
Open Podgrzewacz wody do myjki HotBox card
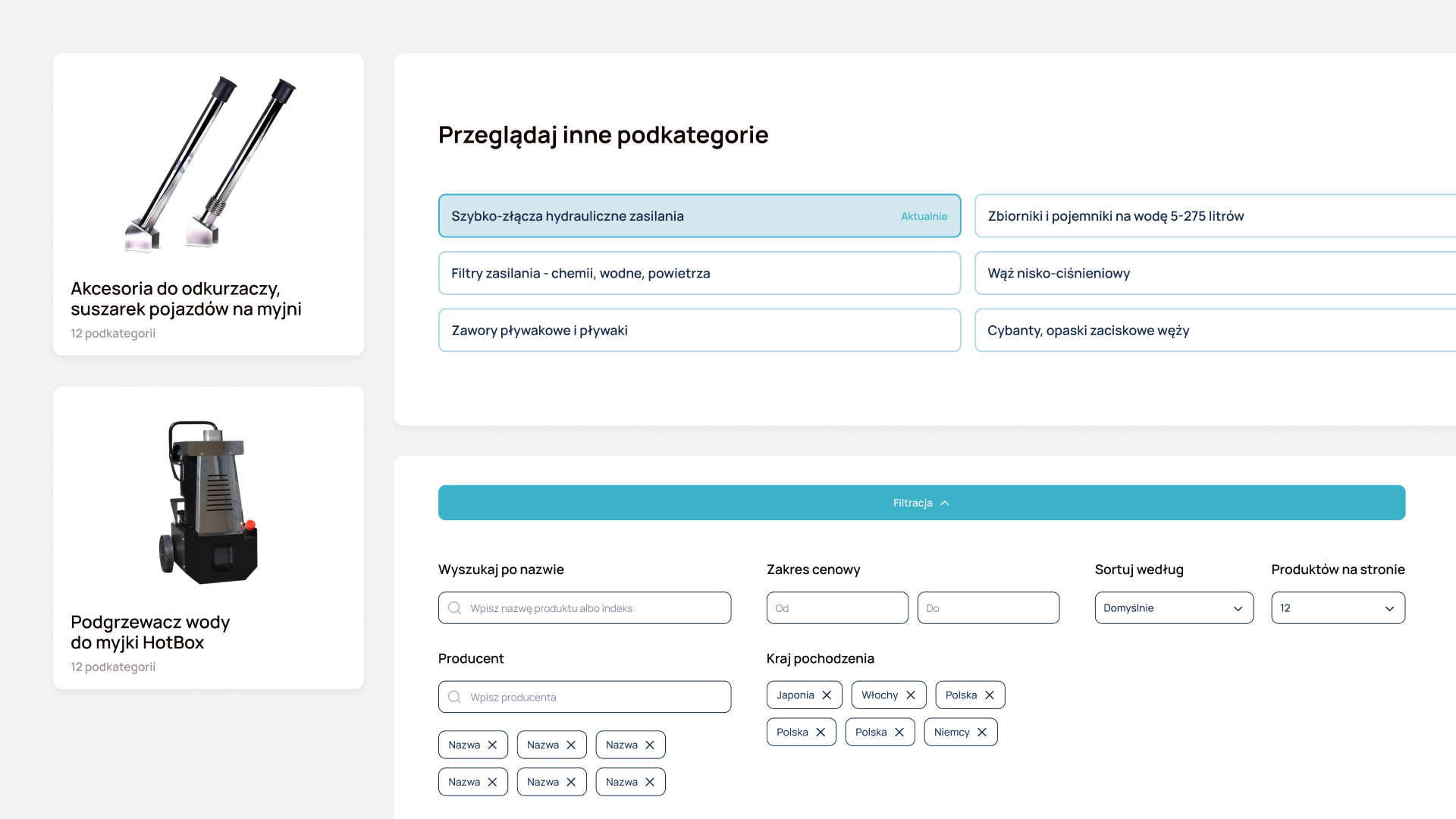(209, 538)
